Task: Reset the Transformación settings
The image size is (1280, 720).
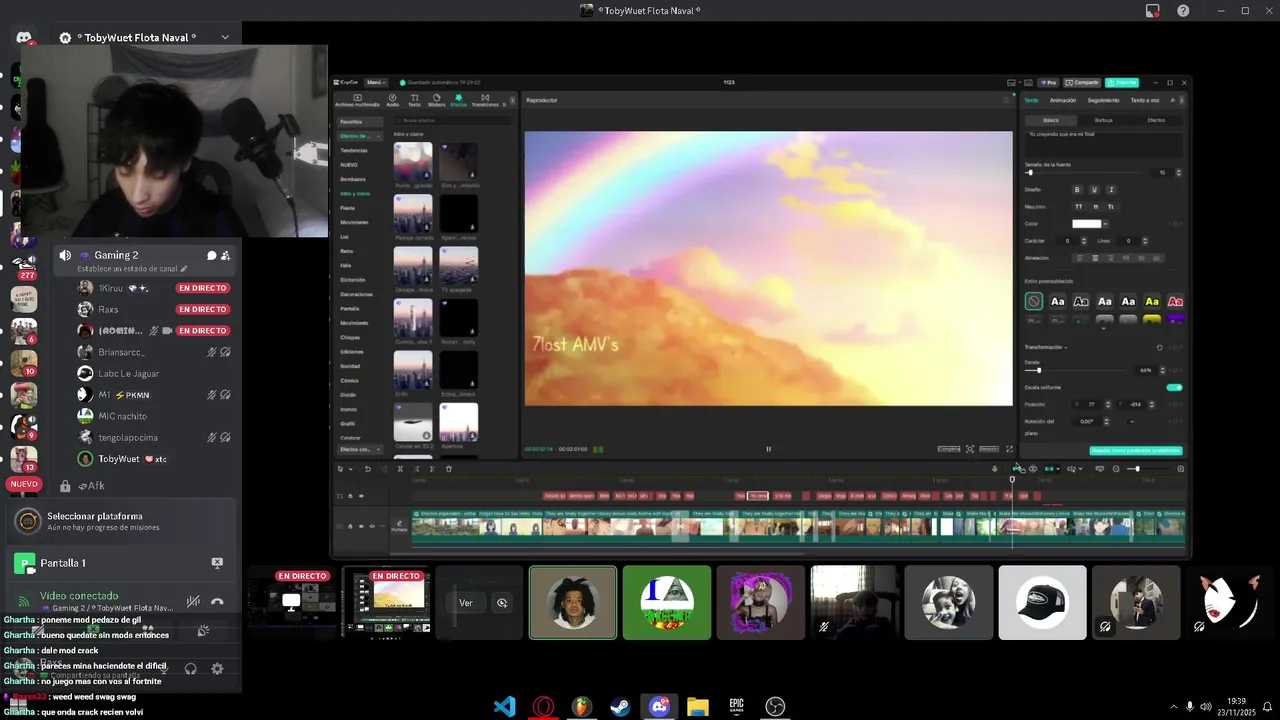Action: (1159, 347)
